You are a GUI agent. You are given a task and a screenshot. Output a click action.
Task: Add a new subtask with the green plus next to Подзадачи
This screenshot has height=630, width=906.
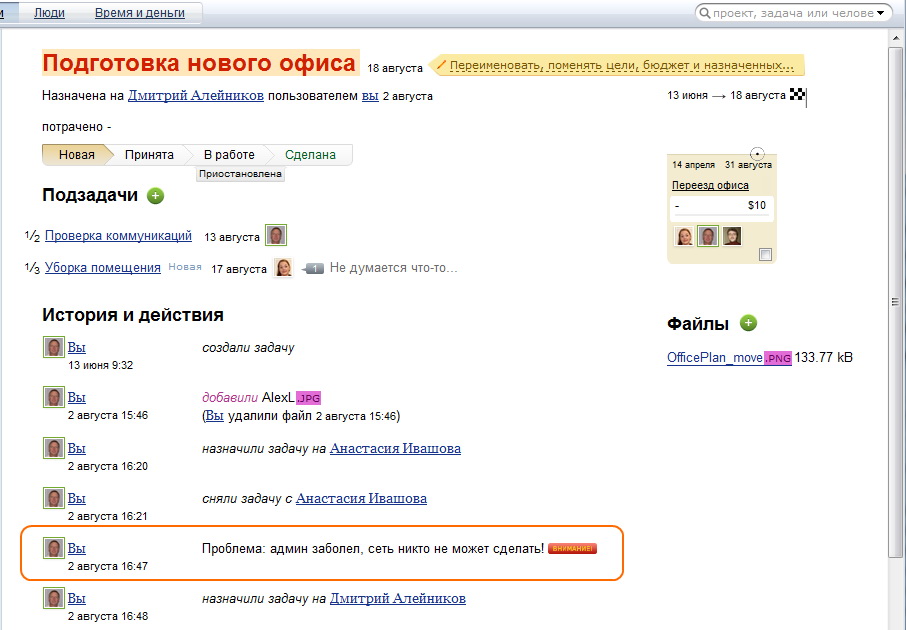click(155, 196)
